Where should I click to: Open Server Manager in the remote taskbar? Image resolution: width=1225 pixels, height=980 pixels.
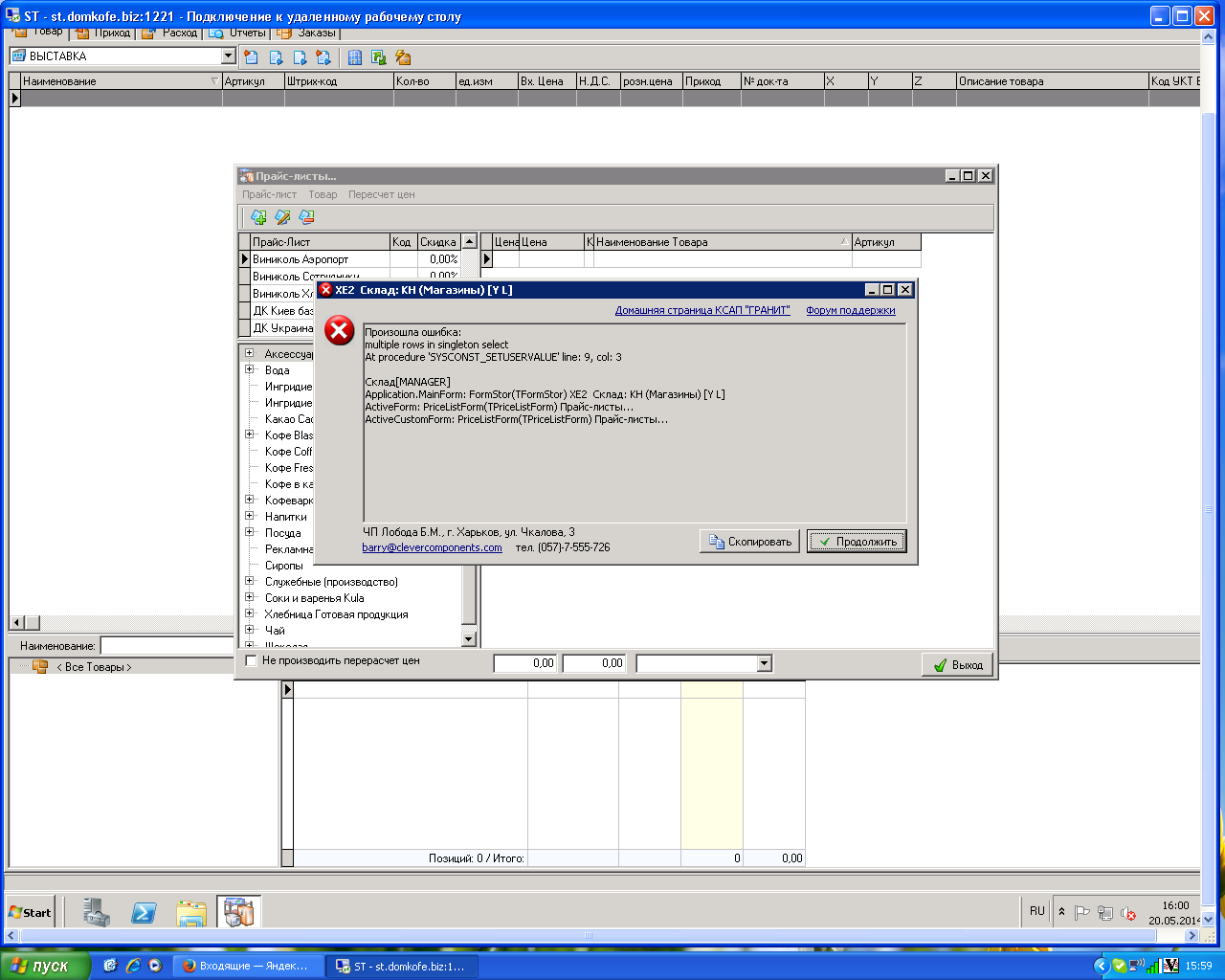click(96, 912)
